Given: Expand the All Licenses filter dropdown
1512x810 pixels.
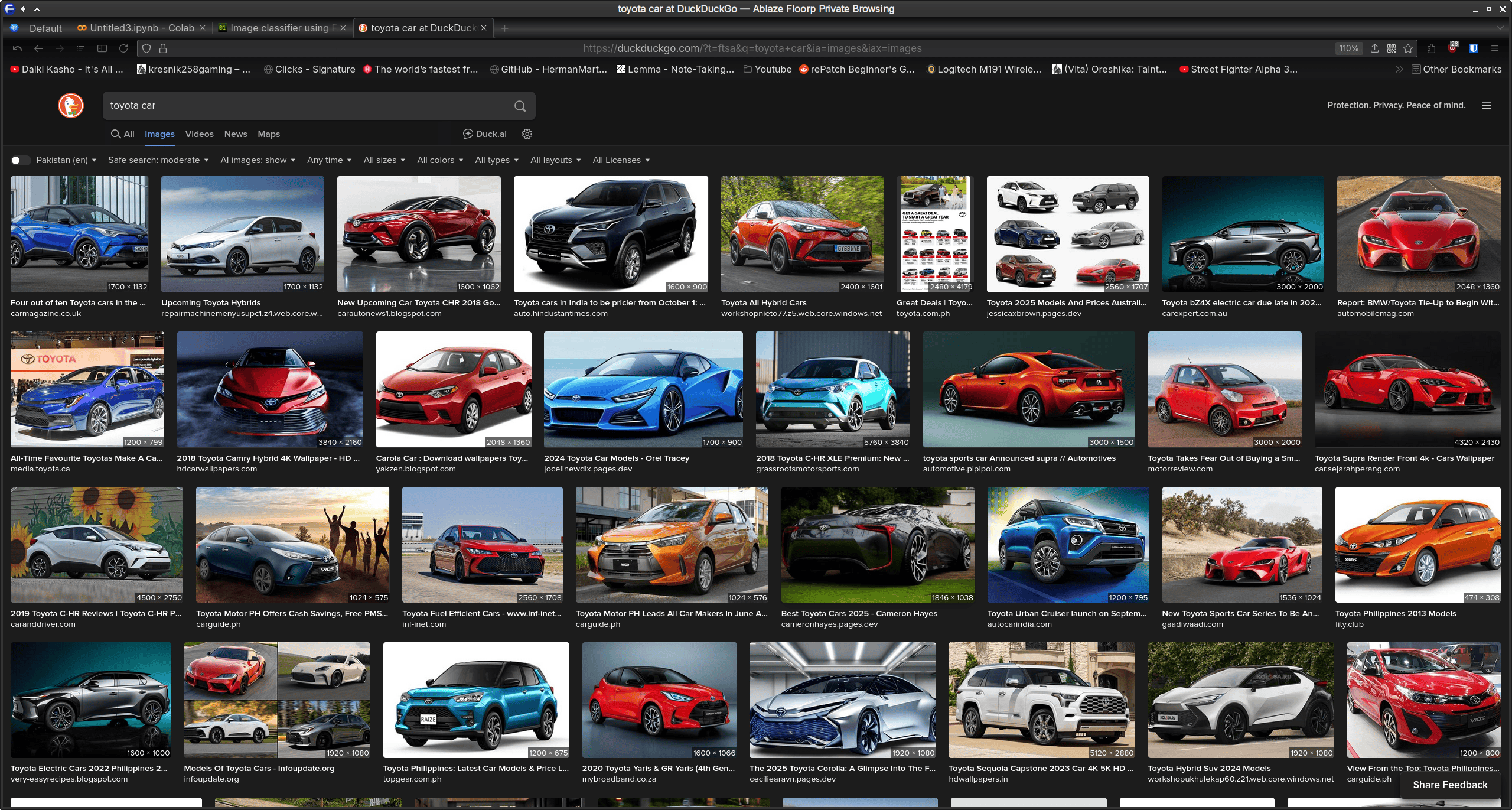Looking at the screenshot, I should click(621, 160).
